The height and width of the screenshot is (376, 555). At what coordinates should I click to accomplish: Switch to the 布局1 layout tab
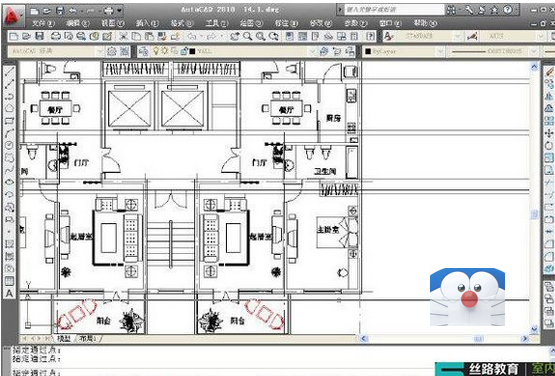click(x=87, y=338)
